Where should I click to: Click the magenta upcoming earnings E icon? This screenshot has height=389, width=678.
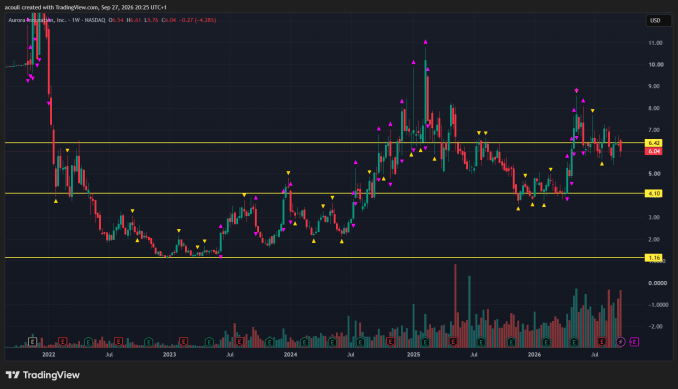tap(634, 342)
